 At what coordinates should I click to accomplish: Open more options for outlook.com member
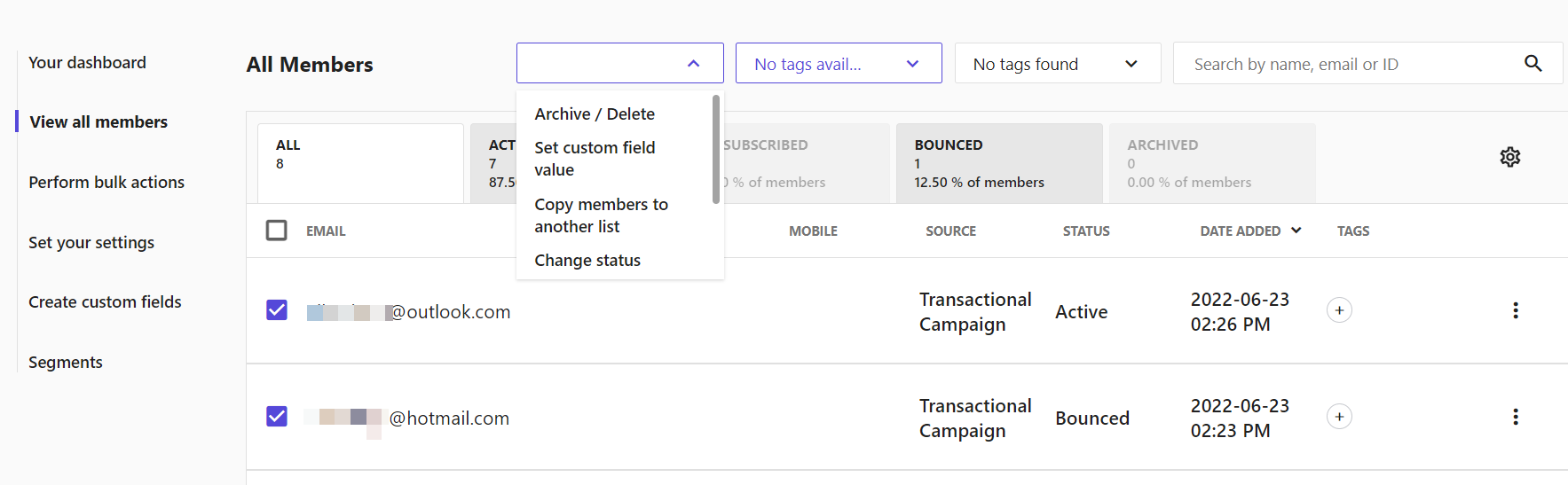(x=1515, y=310)
